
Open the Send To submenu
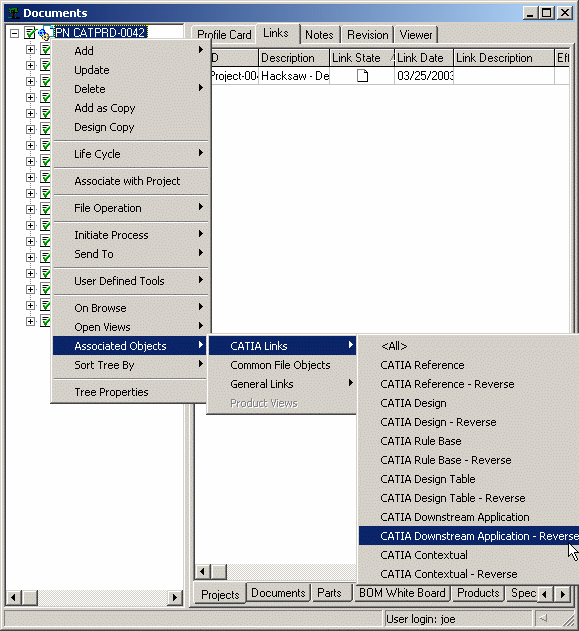pyautogui.click(x=130, y=254)
